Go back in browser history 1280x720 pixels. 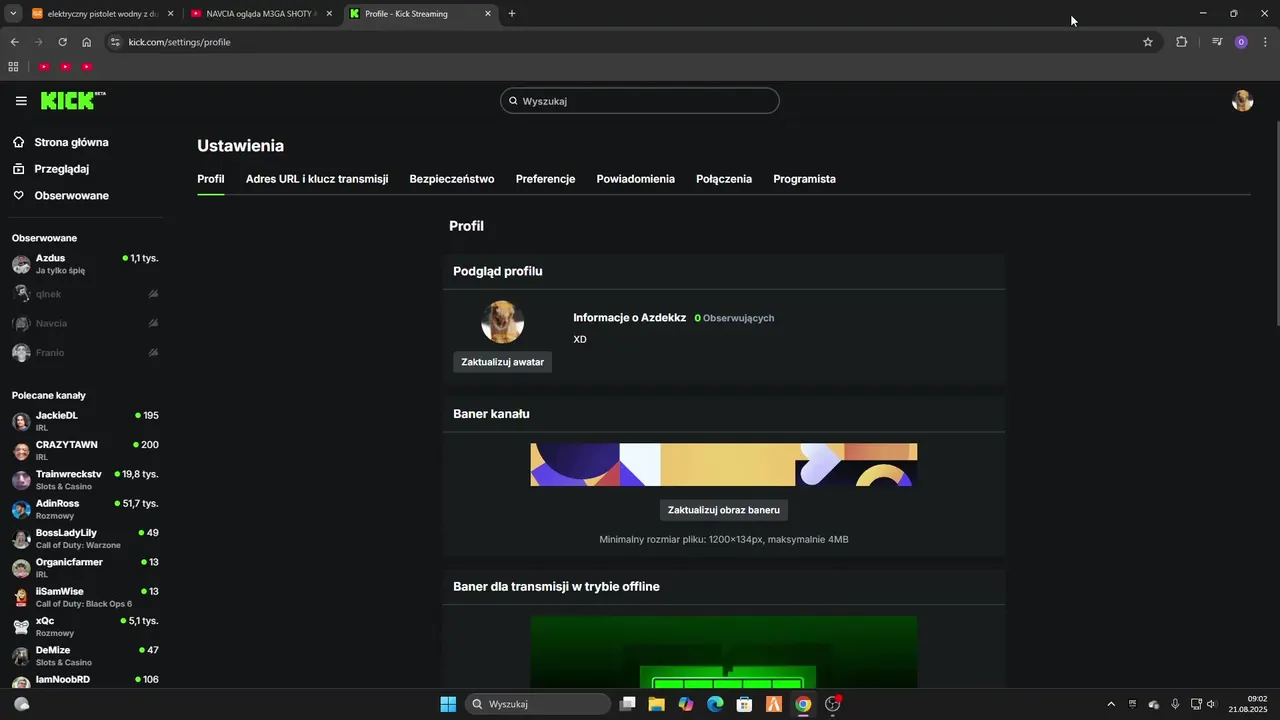pos(14,42)
